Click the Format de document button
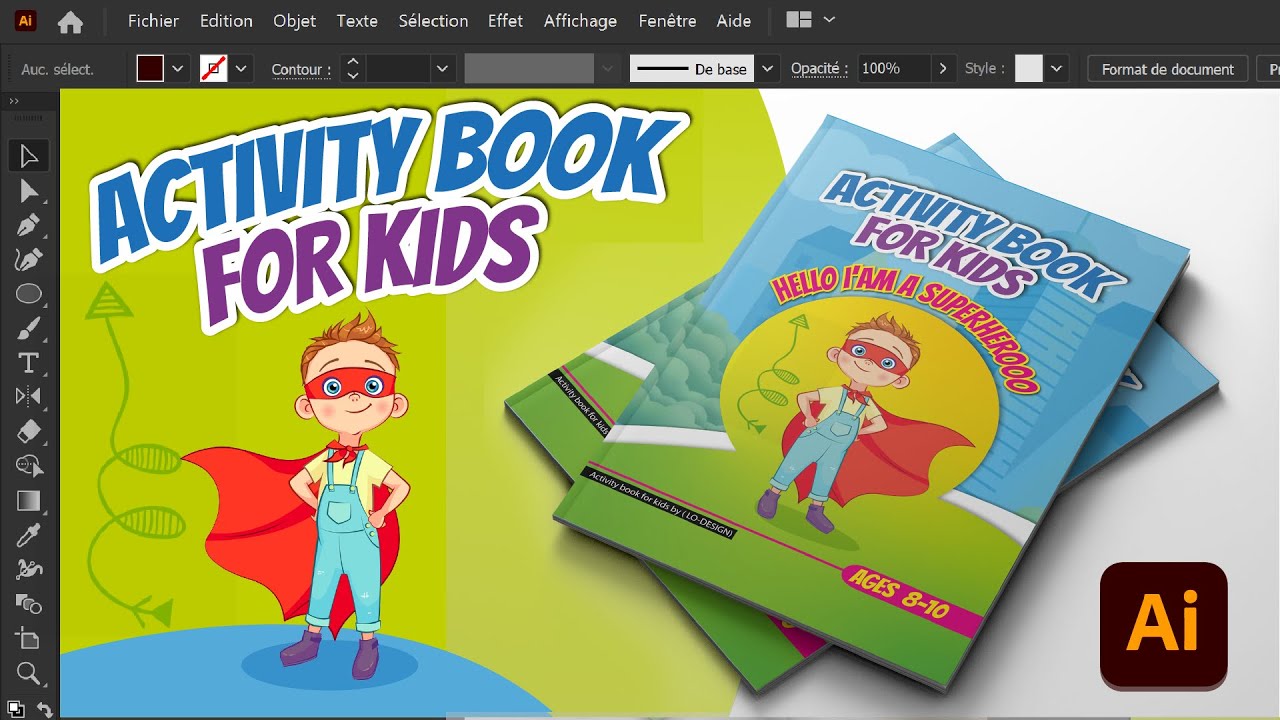1280x720 pixels. [1167, 69]
